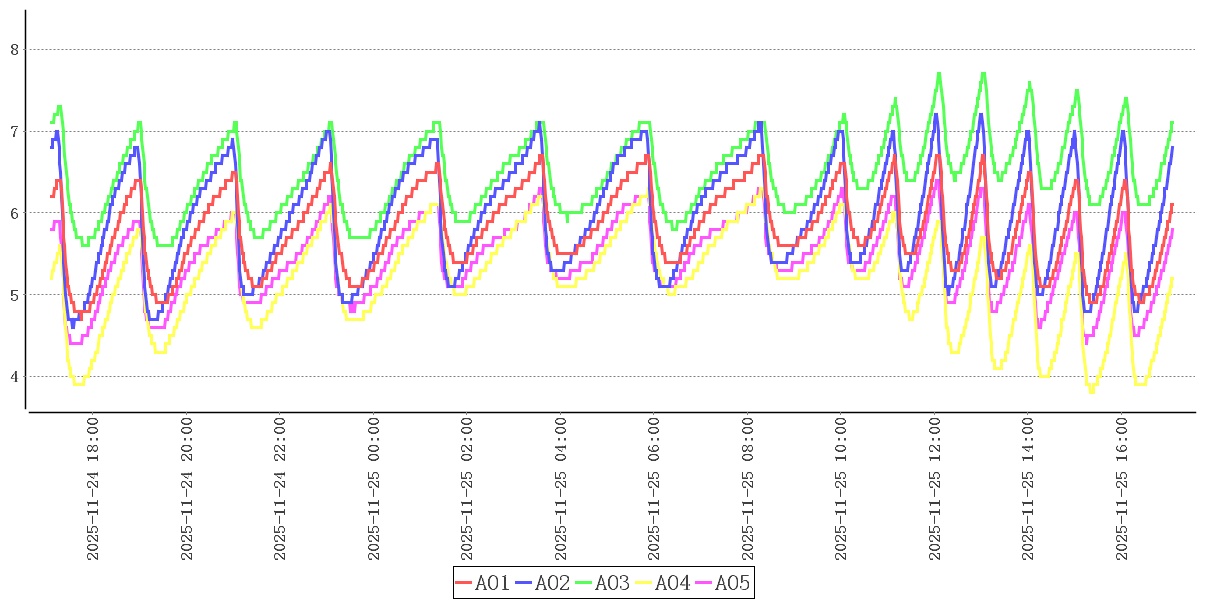1207x600 pixels.
Task: Toggle the A02 series legend label
Action: [552, 583]
